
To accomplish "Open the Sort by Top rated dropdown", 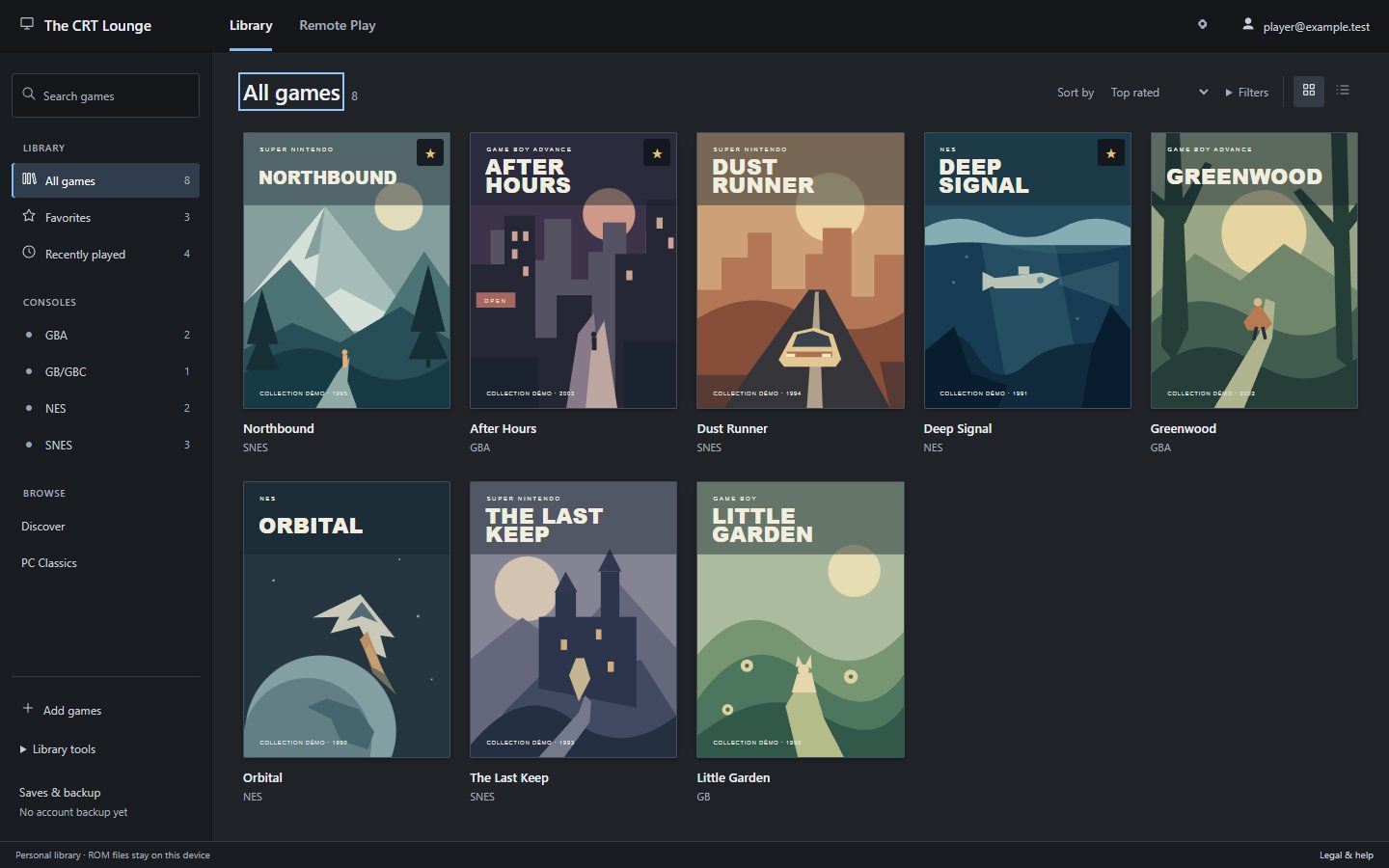I will (x=1158, y=93).
